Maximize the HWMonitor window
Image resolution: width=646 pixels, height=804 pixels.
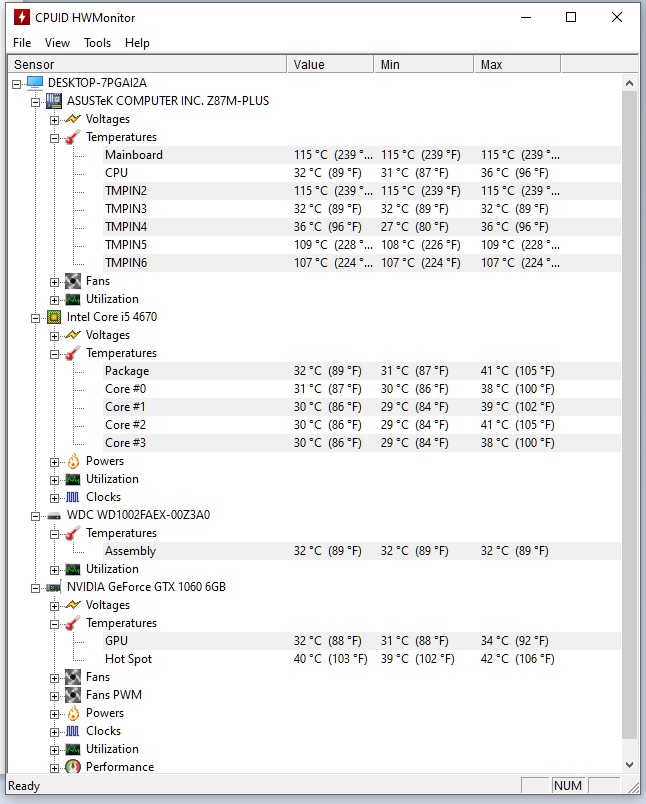click(x=571, y=17)
